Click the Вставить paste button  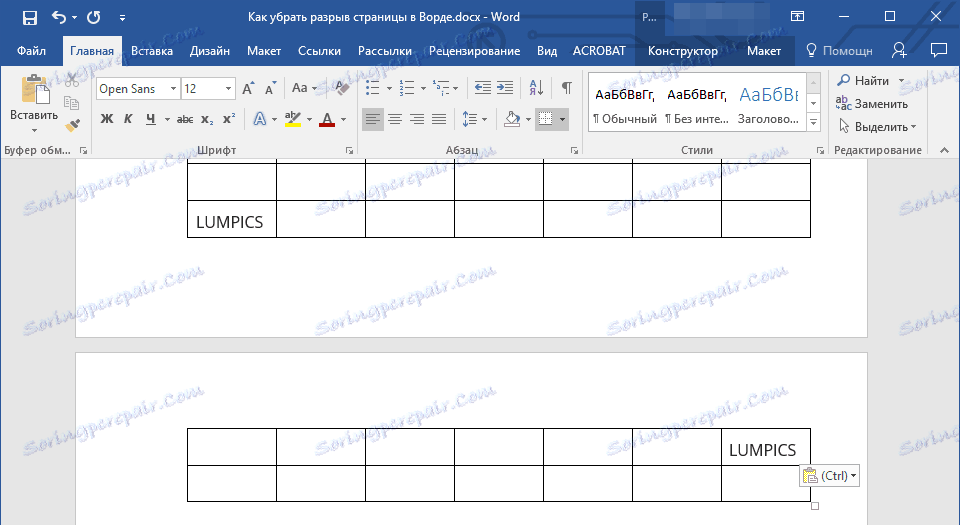34,97
